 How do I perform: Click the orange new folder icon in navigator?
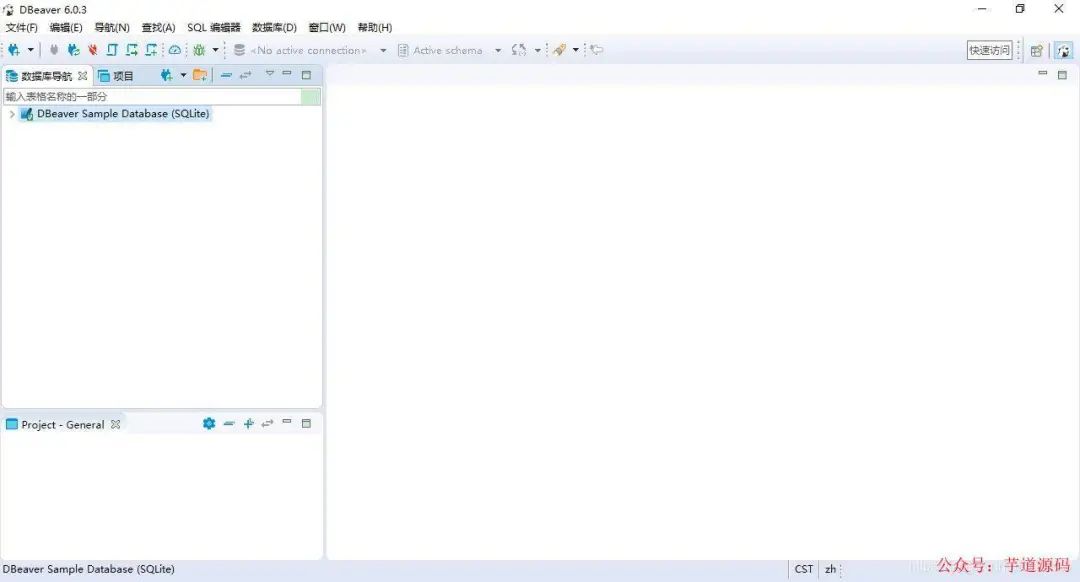coord(200,75)
